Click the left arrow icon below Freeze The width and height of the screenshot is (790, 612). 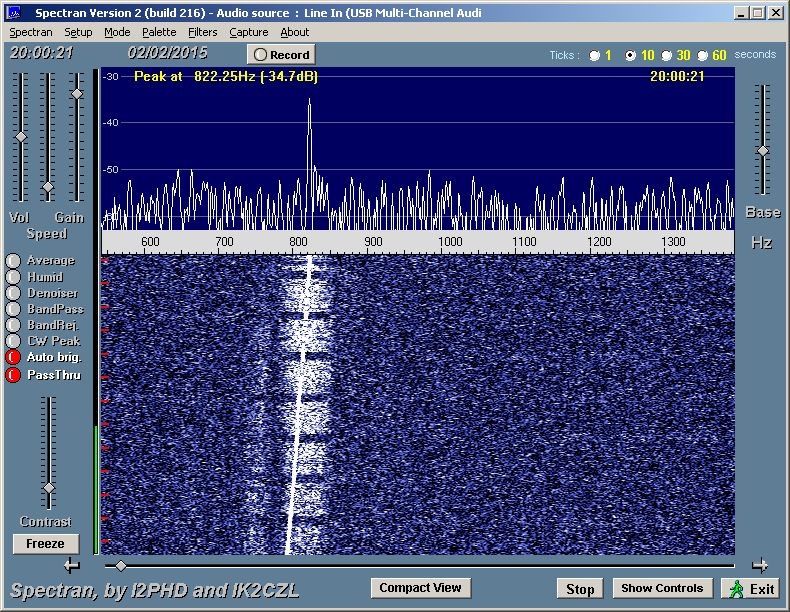point(71,565)
